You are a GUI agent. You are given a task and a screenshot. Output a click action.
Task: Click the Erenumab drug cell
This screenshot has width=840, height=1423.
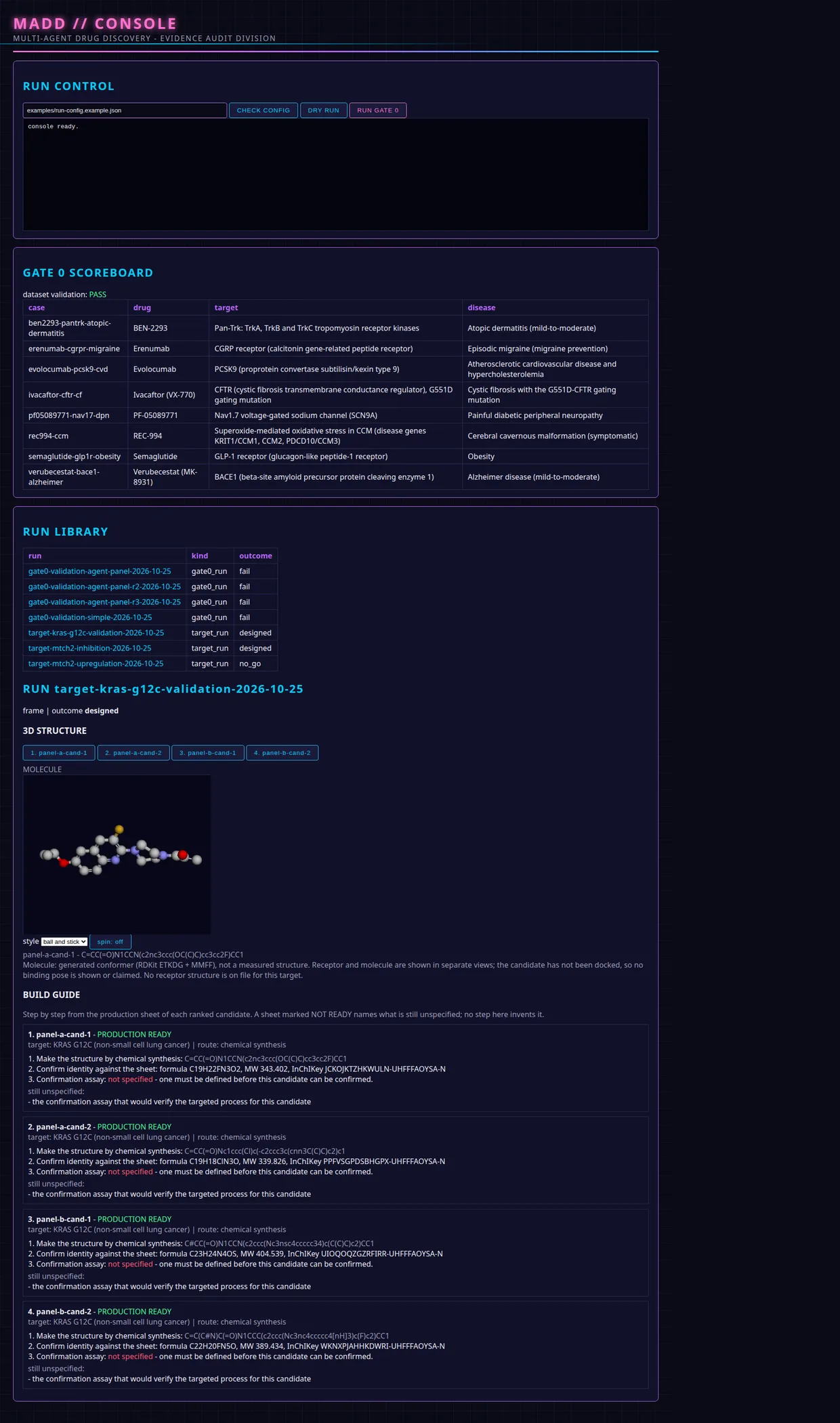tap(168, 349)
